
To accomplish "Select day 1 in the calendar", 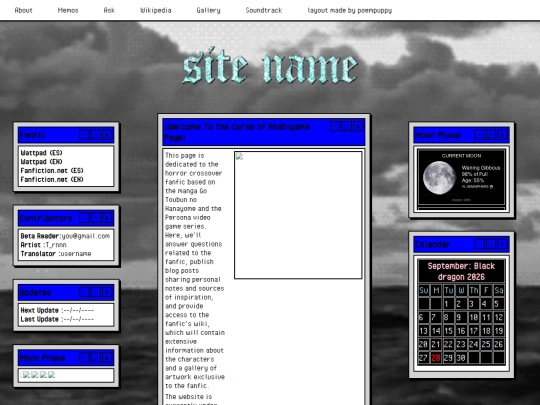I will tap(447, 304).
